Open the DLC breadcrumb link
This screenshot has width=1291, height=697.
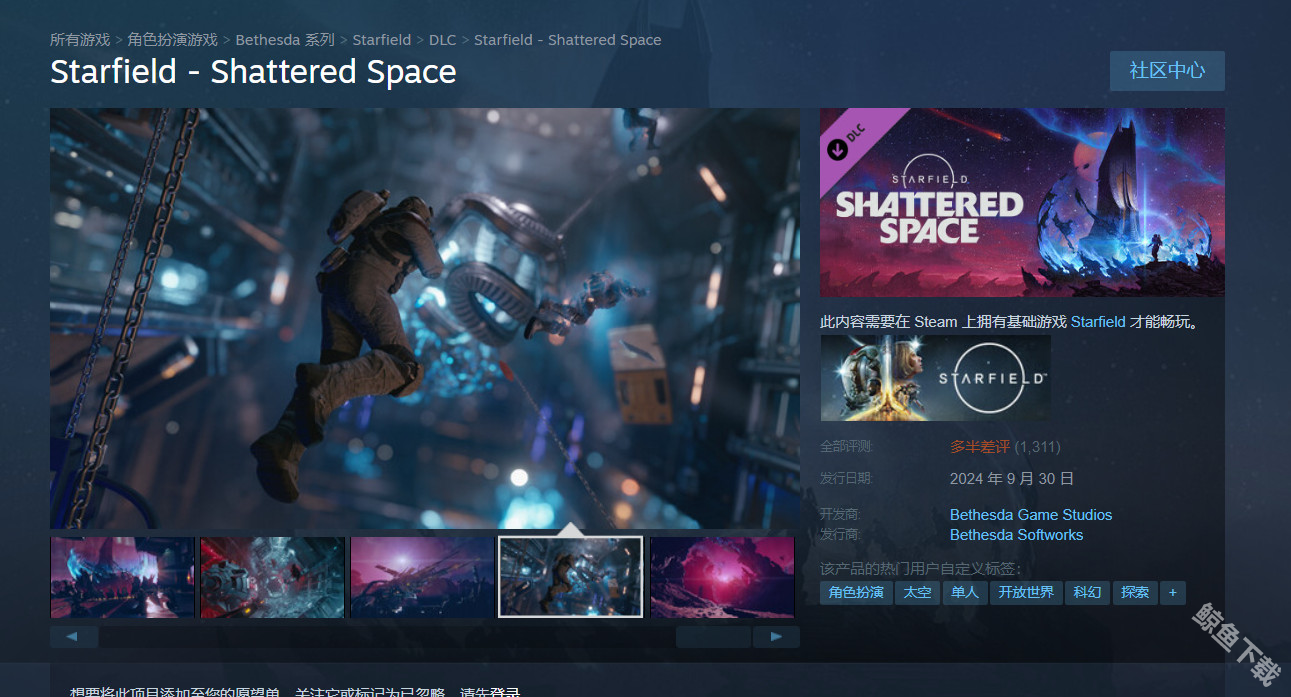point(442,40)
